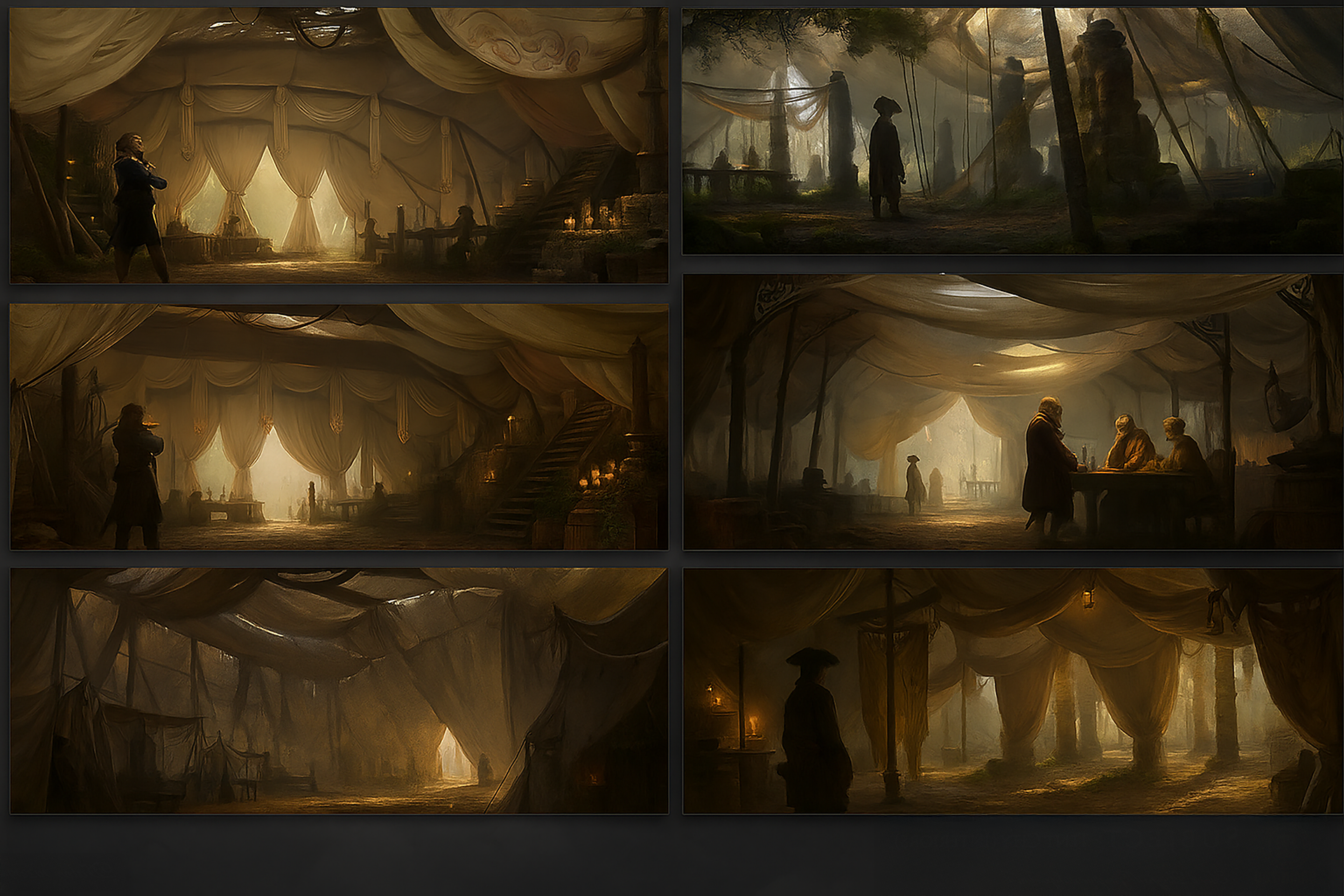The width and height of the screenshot is (1344, 896).
Task: Open the image of men seated at a table
Action: pyautogui.click(x=1013, y=412)
